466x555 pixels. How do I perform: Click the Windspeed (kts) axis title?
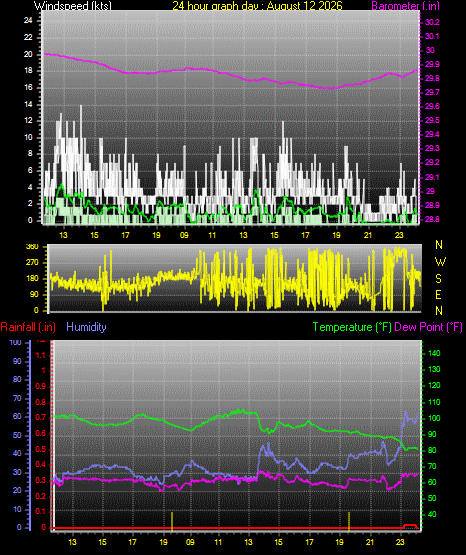click(x=73, y=5)
